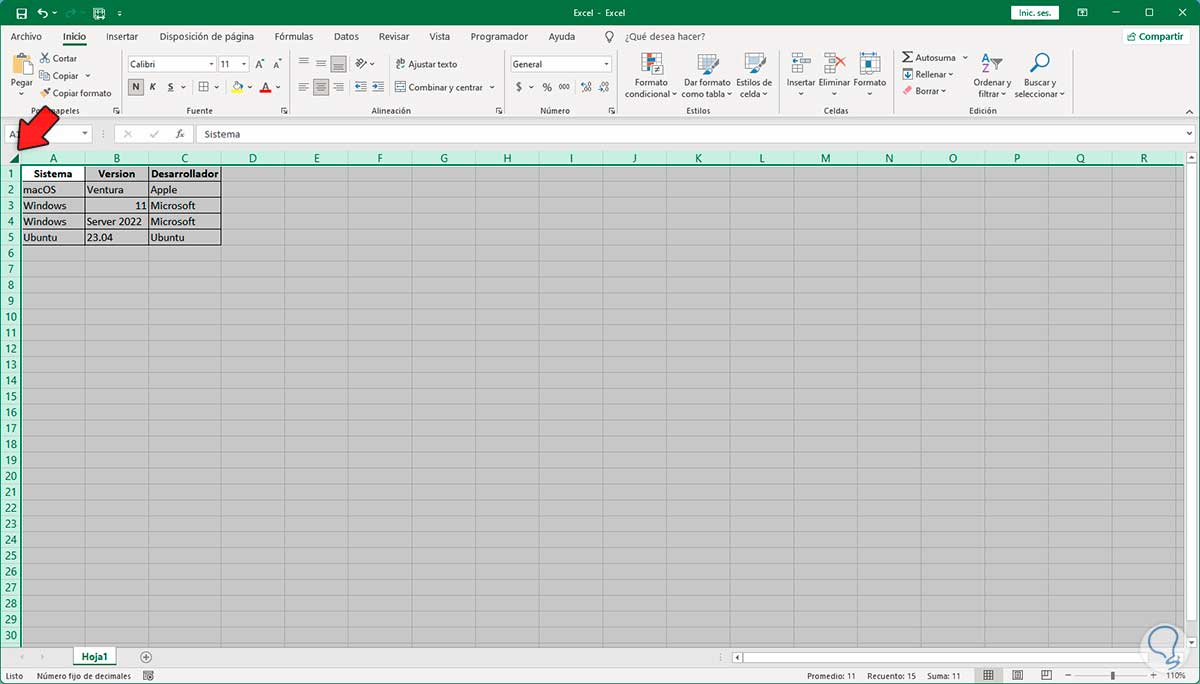Open Estilos de celda gallery

pos(753,75)
